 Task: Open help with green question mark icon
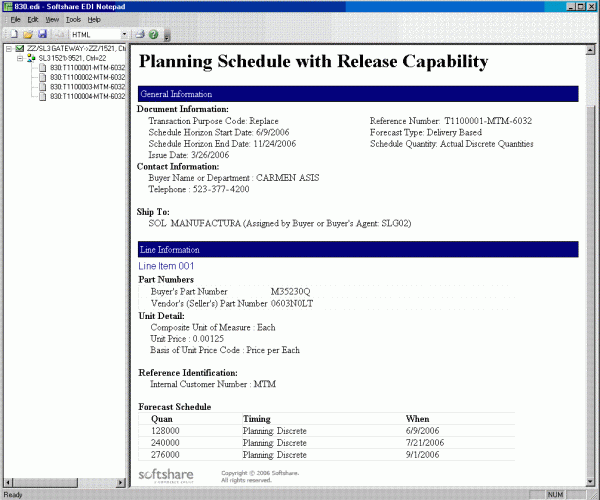click(154, 34)
